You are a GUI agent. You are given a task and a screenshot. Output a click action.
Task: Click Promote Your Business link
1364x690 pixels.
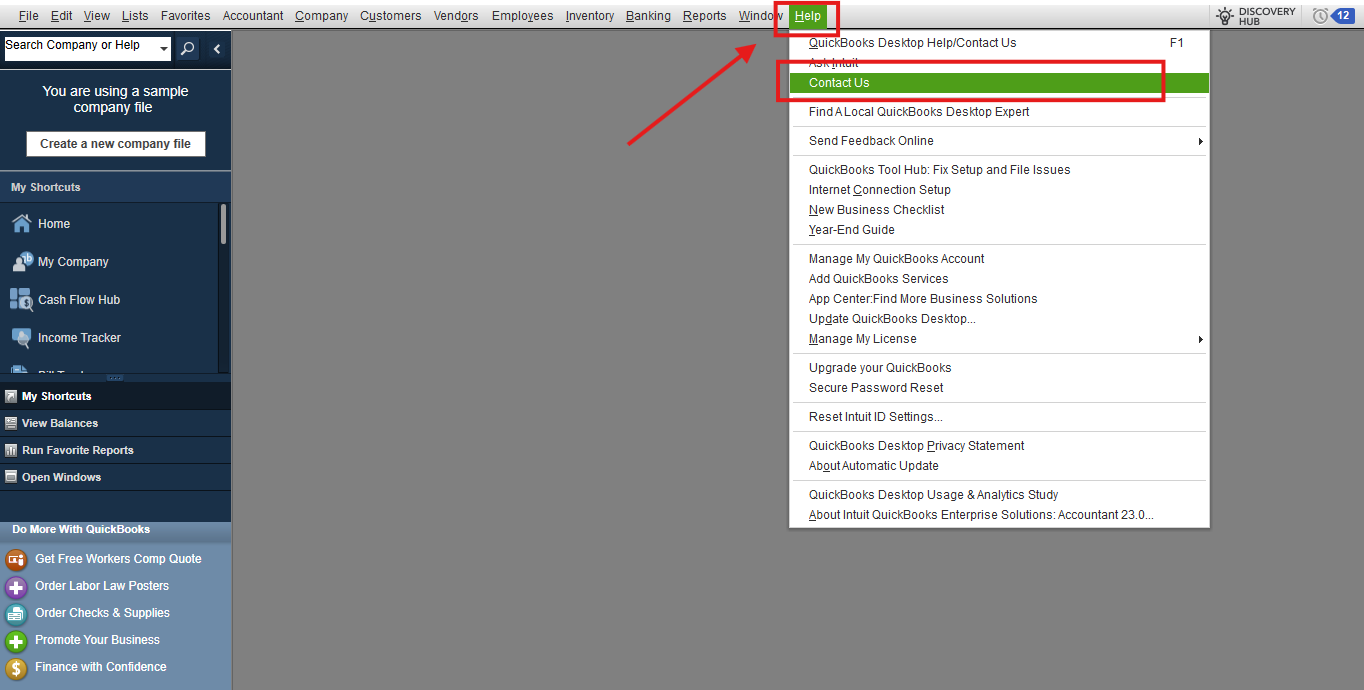coord(97,640)
